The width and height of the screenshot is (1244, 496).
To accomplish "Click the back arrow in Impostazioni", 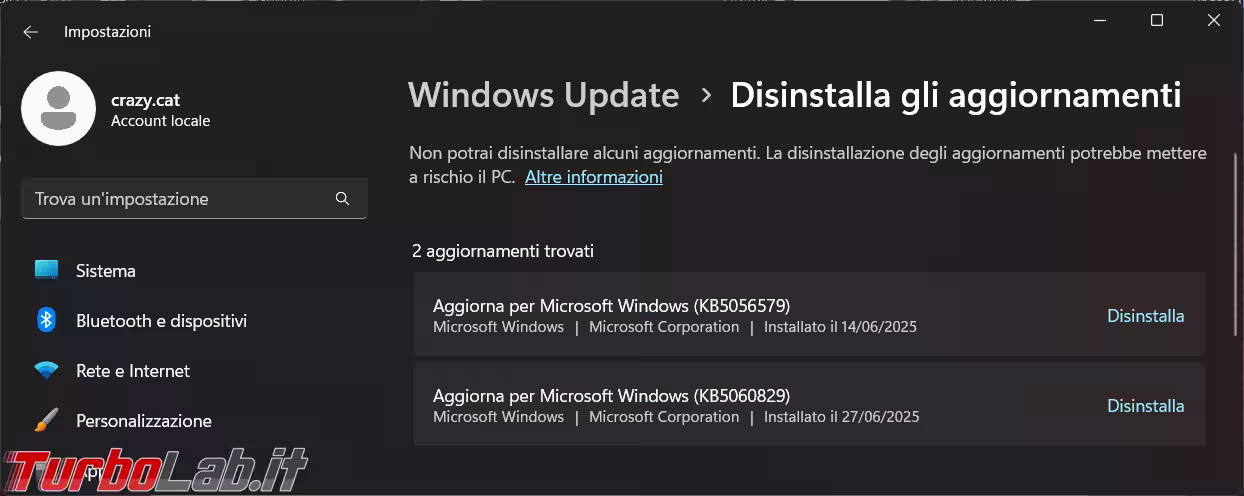I will tap(30, 32).
